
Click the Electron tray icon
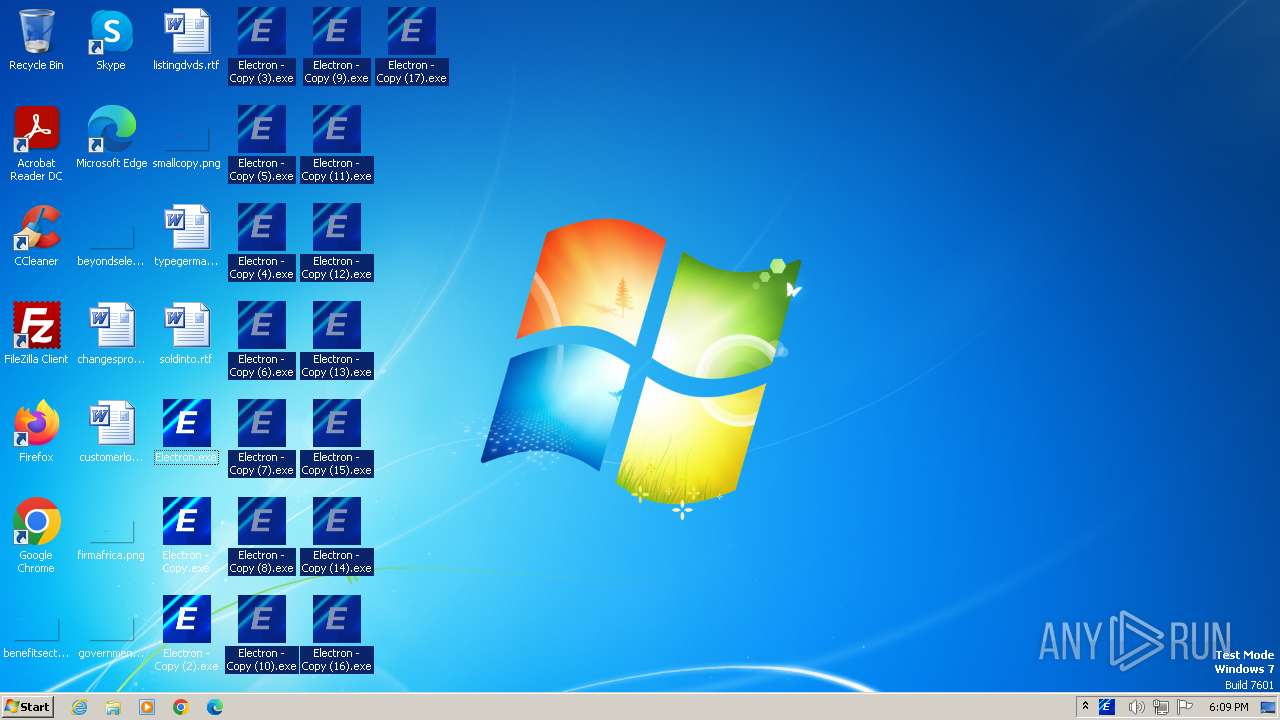click(x=1107, y=707)
